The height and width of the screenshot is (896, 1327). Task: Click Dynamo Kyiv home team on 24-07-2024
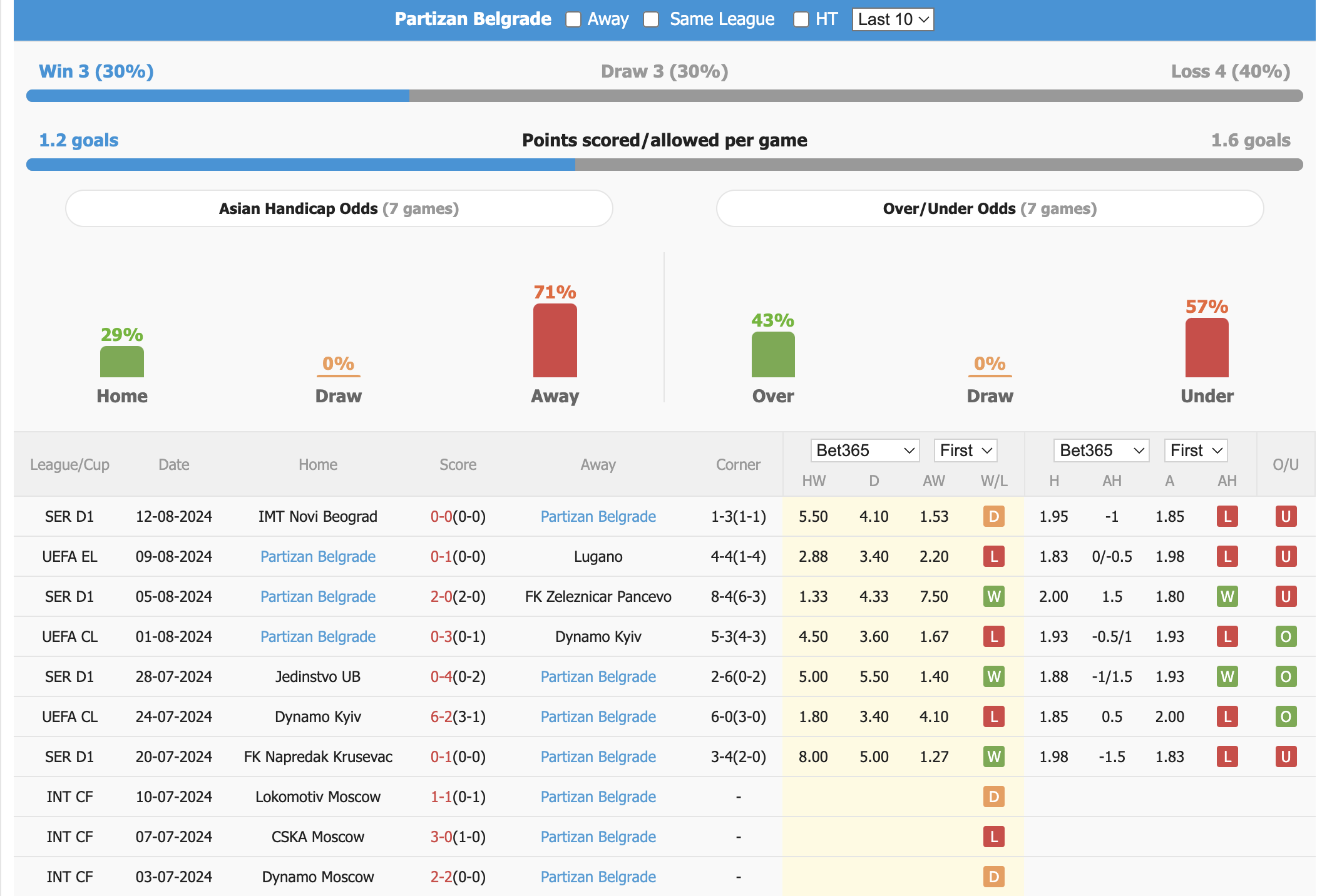coord(318,716)
